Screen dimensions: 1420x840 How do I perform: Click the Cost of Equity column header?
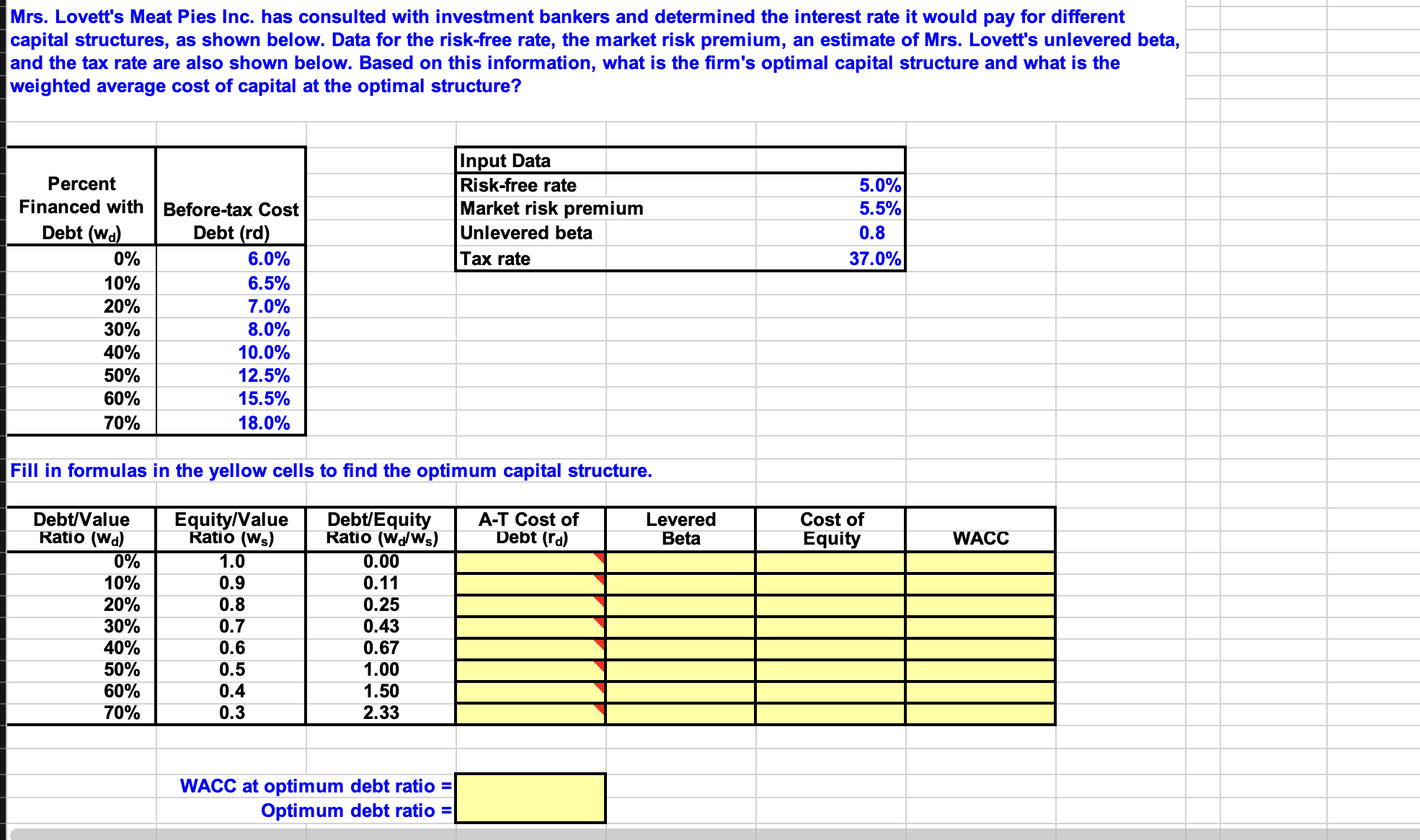point(832,529)
